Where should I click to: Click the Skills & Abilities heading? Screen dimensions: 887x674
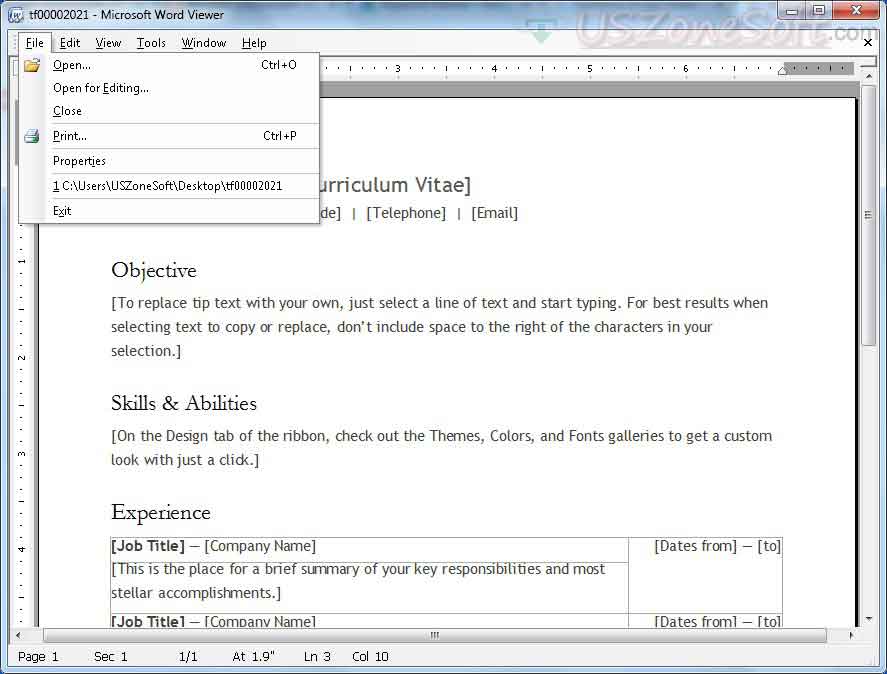click(184, 403)
